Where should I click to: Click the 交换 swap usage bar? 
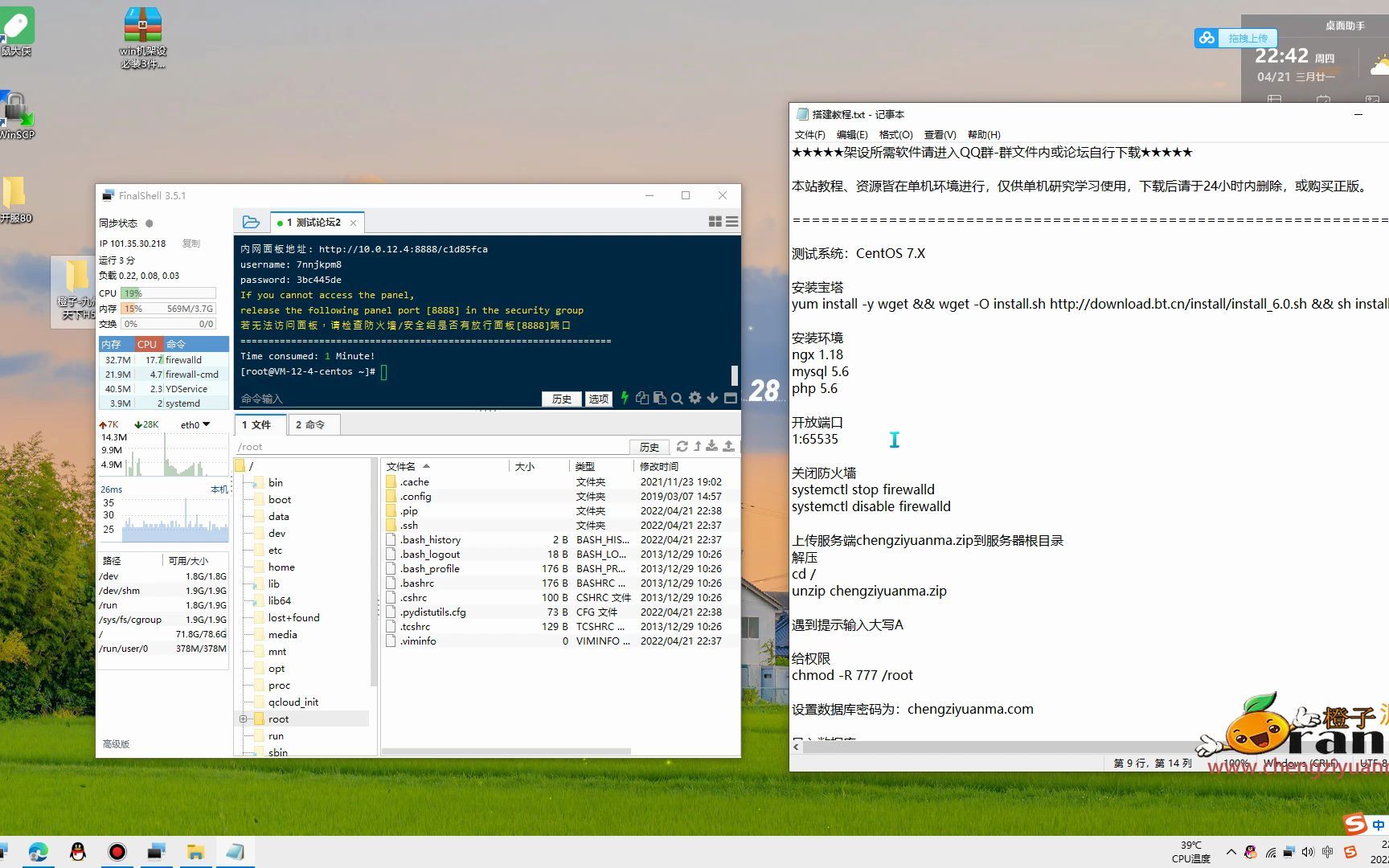pyautogui.click(x=168, y=324)
